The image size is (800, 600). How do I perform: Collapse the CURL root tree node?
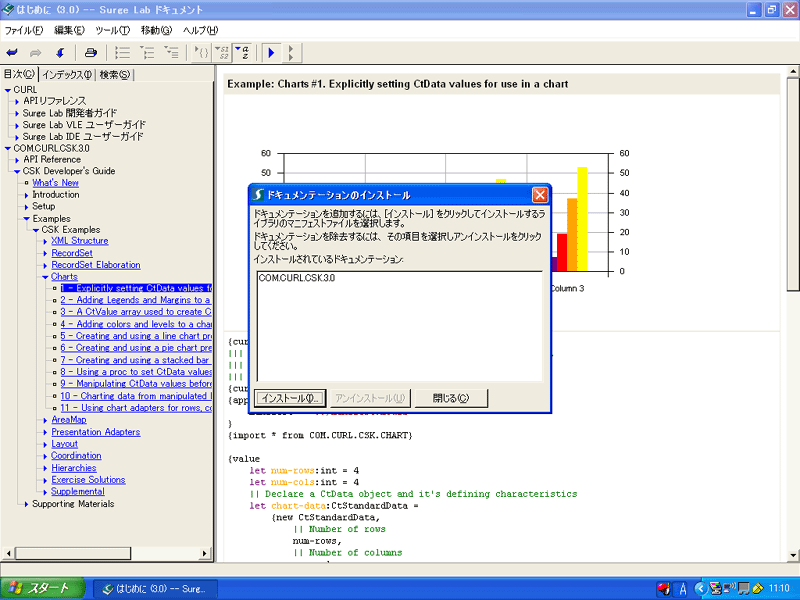pos(7,90)
